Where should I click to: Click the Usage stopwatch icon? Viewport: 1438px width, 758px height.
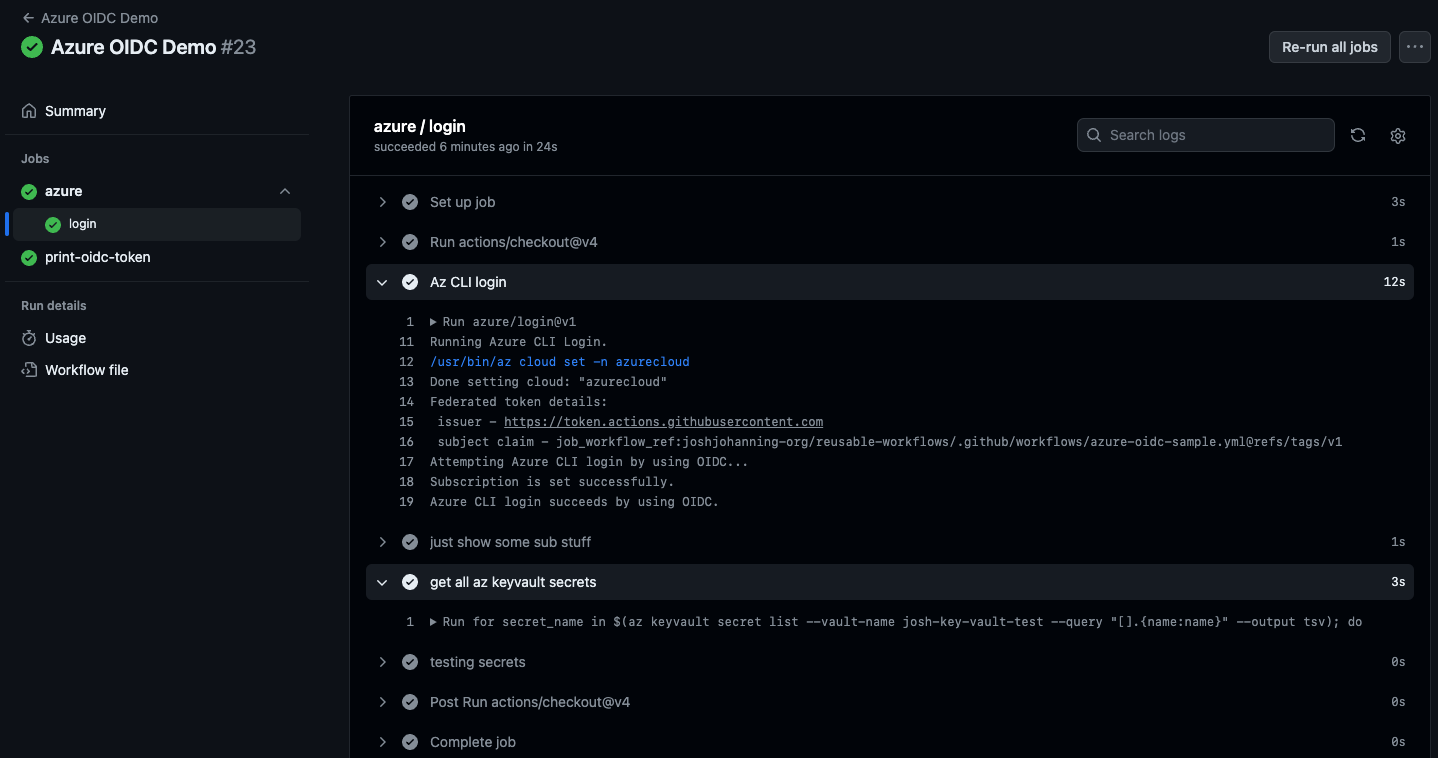coord(29,338)
